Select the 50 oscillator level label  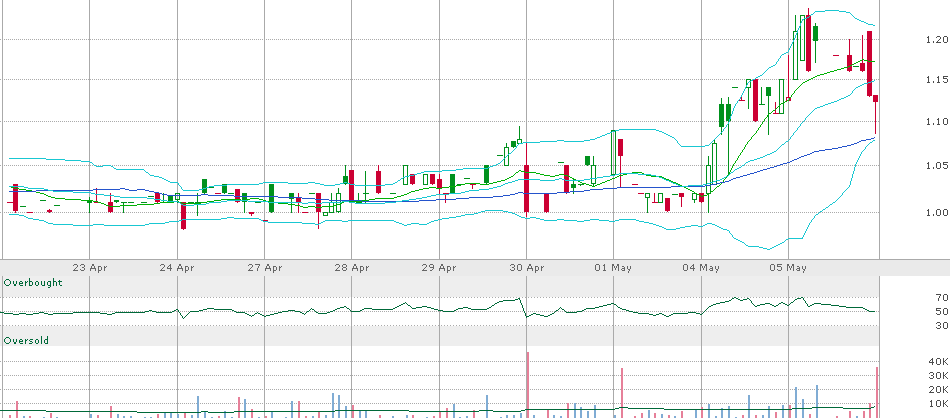[942, 312]
